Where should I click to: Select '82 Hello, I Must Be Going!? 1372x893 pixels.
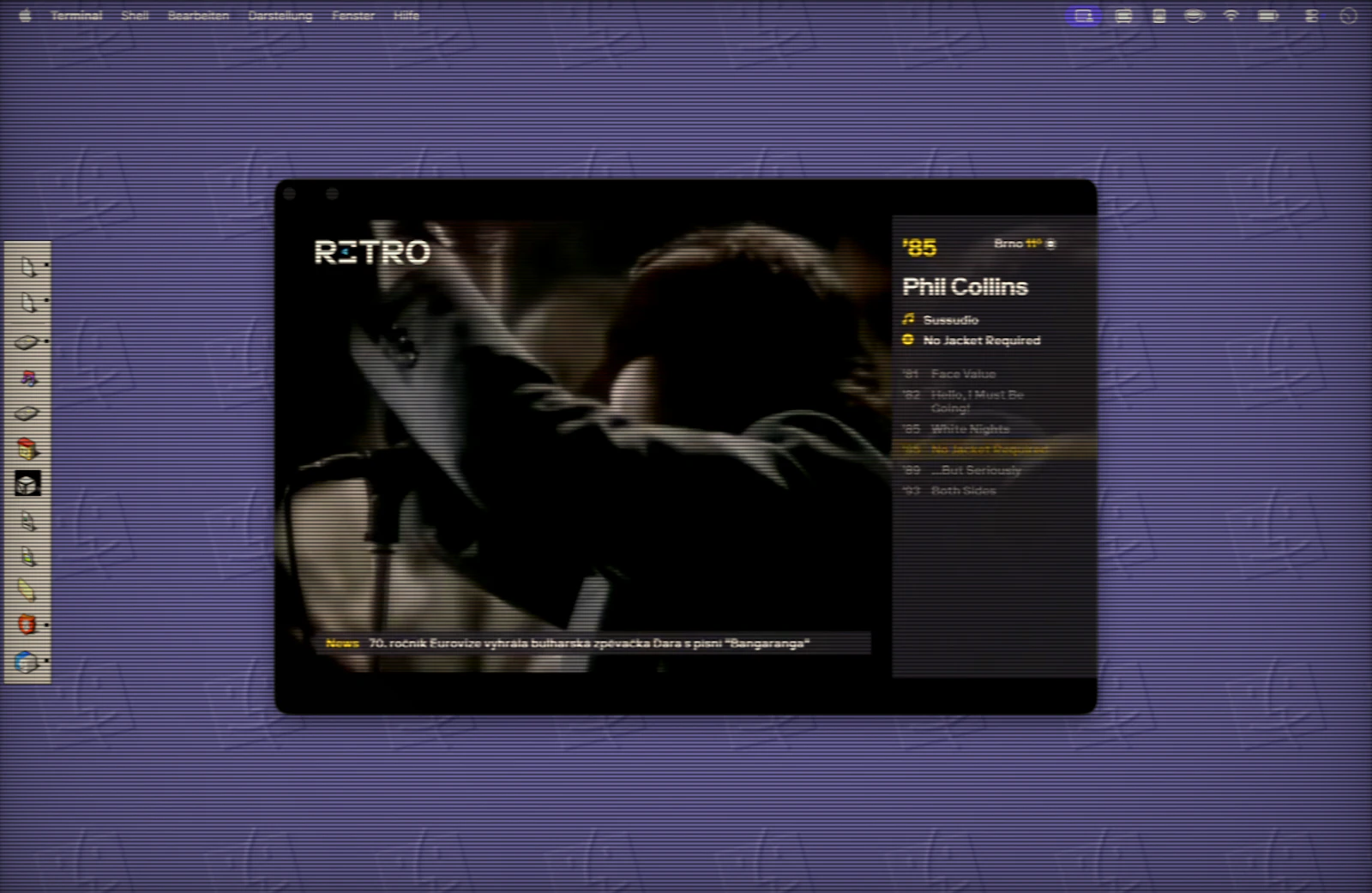pos(964,401)
